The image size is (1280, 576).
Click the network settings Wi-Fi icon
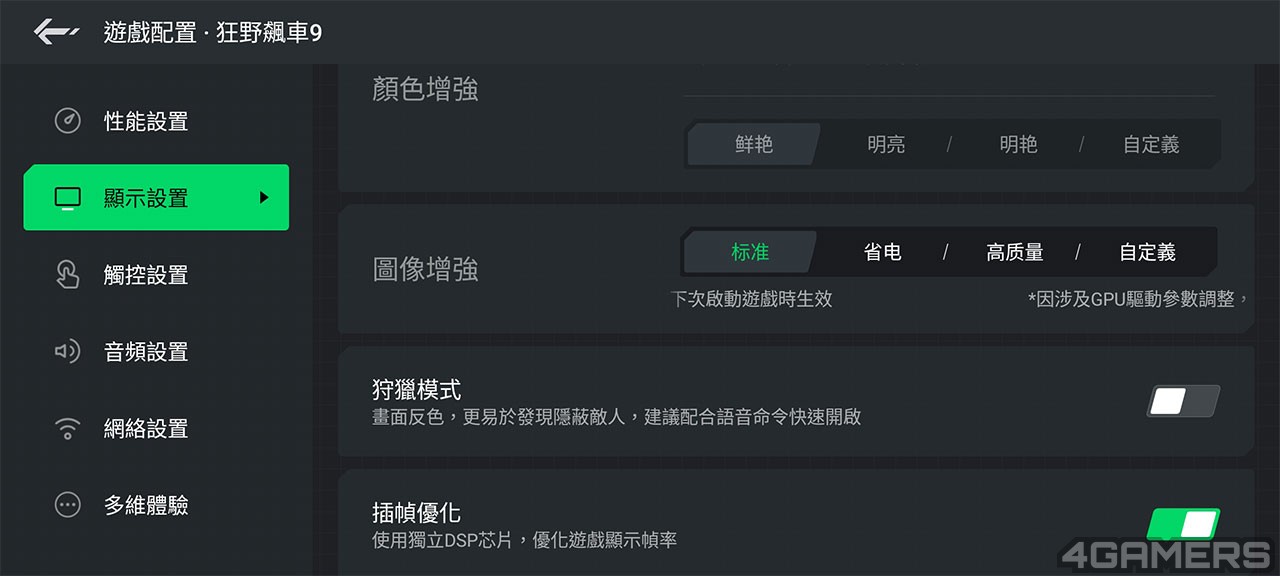tap(67, 429)
